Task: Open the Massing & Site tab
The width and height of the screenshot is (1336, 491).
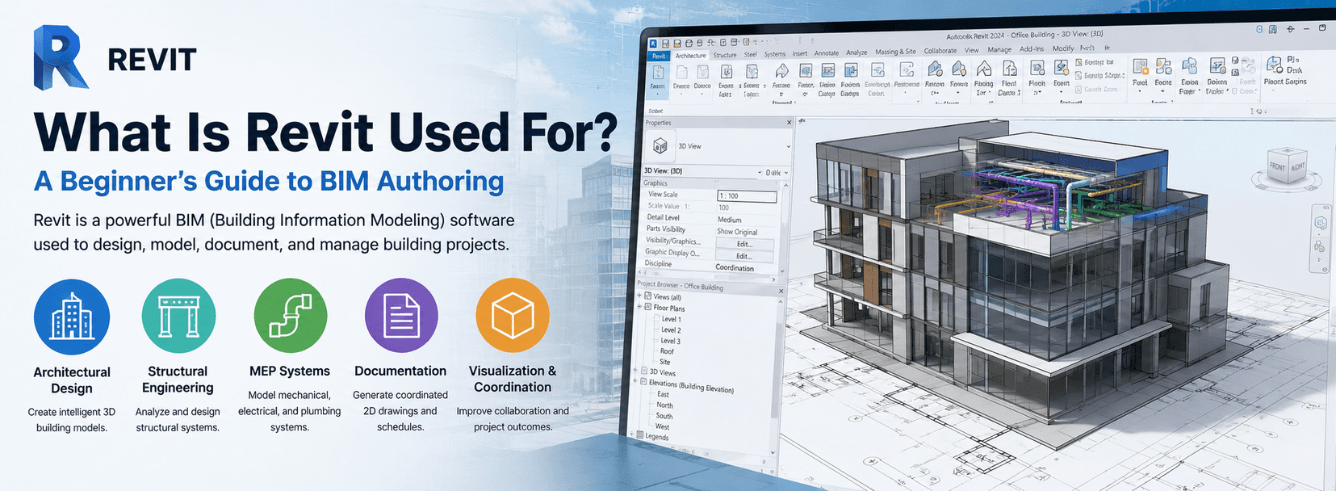Action: [x=896, y=52]
